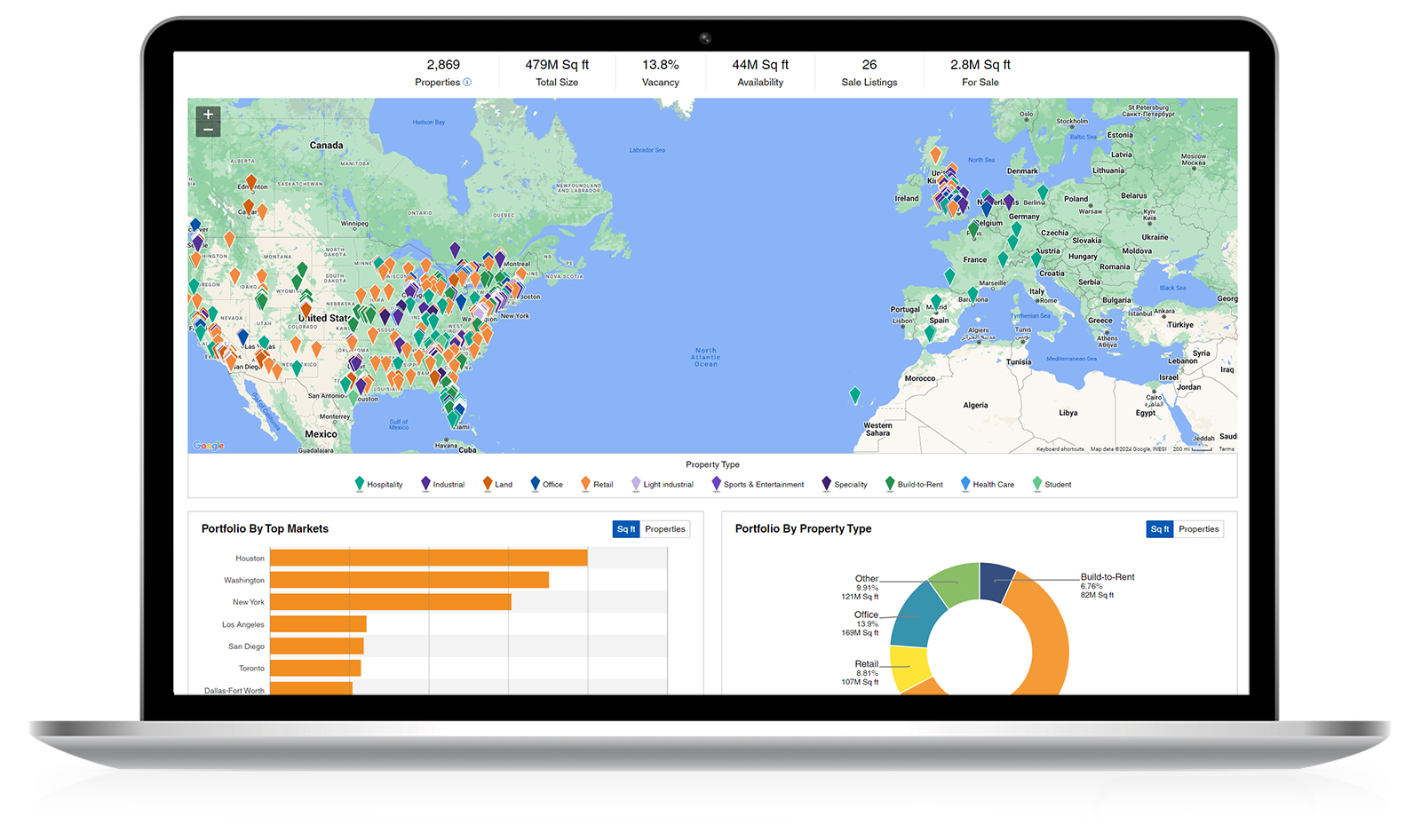1421x840 pixels.
Task: Open map Keyboard shortcuts link
Action: pyautogui.click(x=1060, y=449)
